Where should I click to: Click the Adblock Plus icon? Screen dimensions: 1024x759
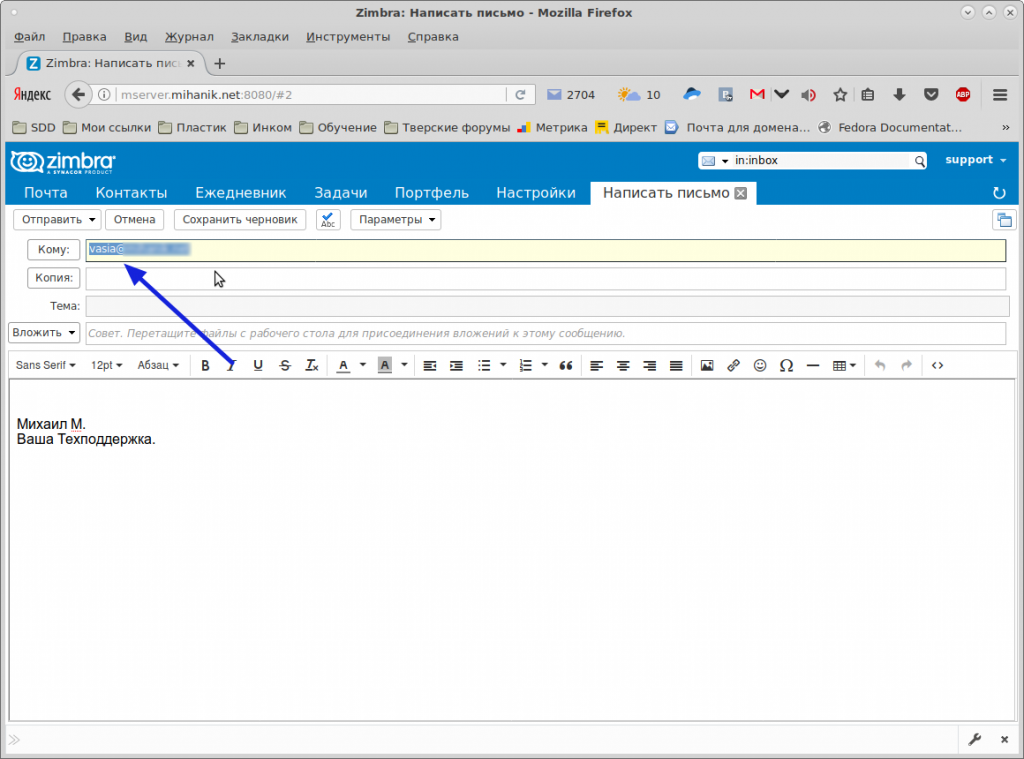pyautogui.click(x=963, y=95)
